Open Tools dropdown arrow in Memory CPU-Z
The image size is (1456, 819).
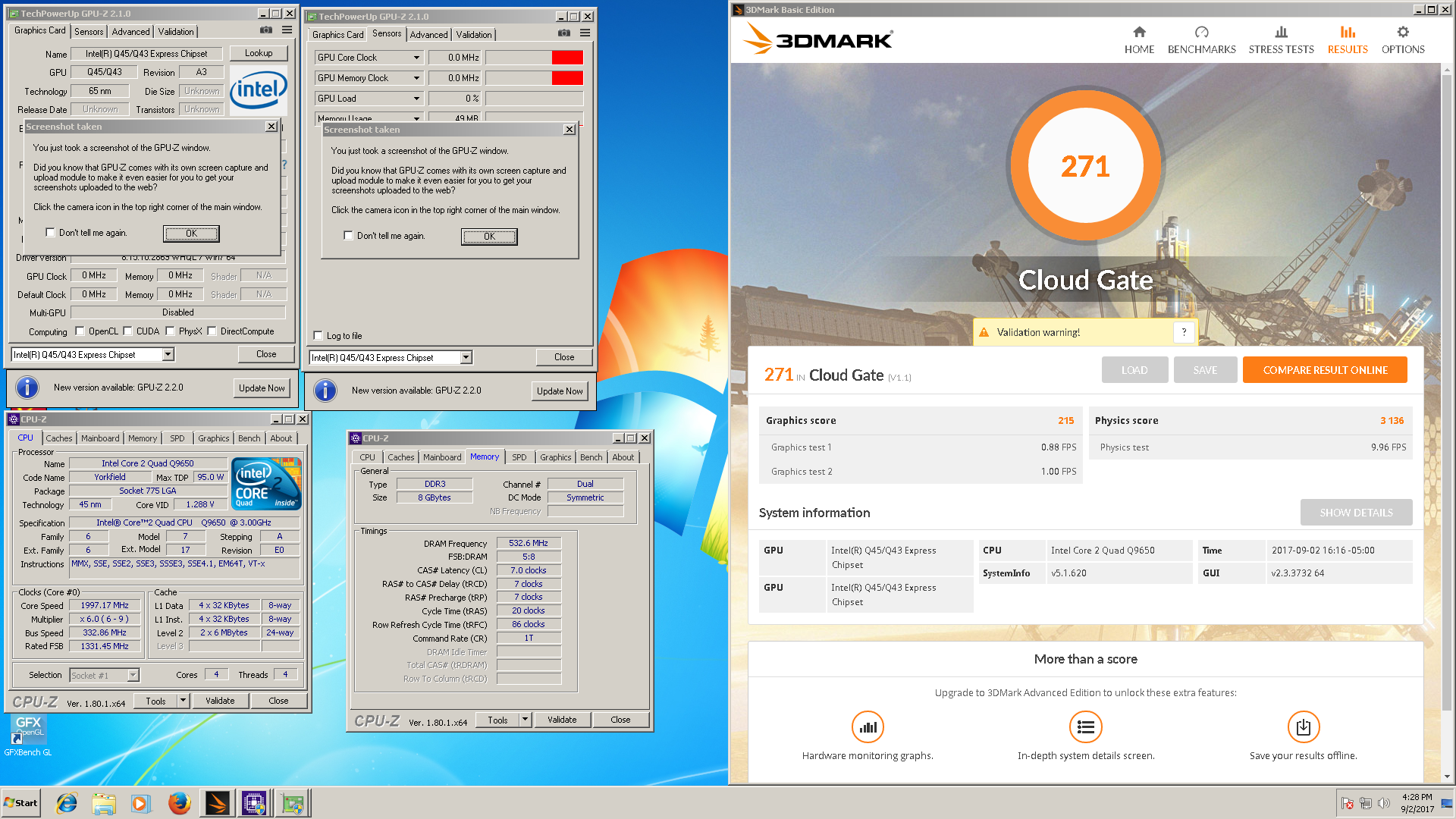click(x=525, y=720)
